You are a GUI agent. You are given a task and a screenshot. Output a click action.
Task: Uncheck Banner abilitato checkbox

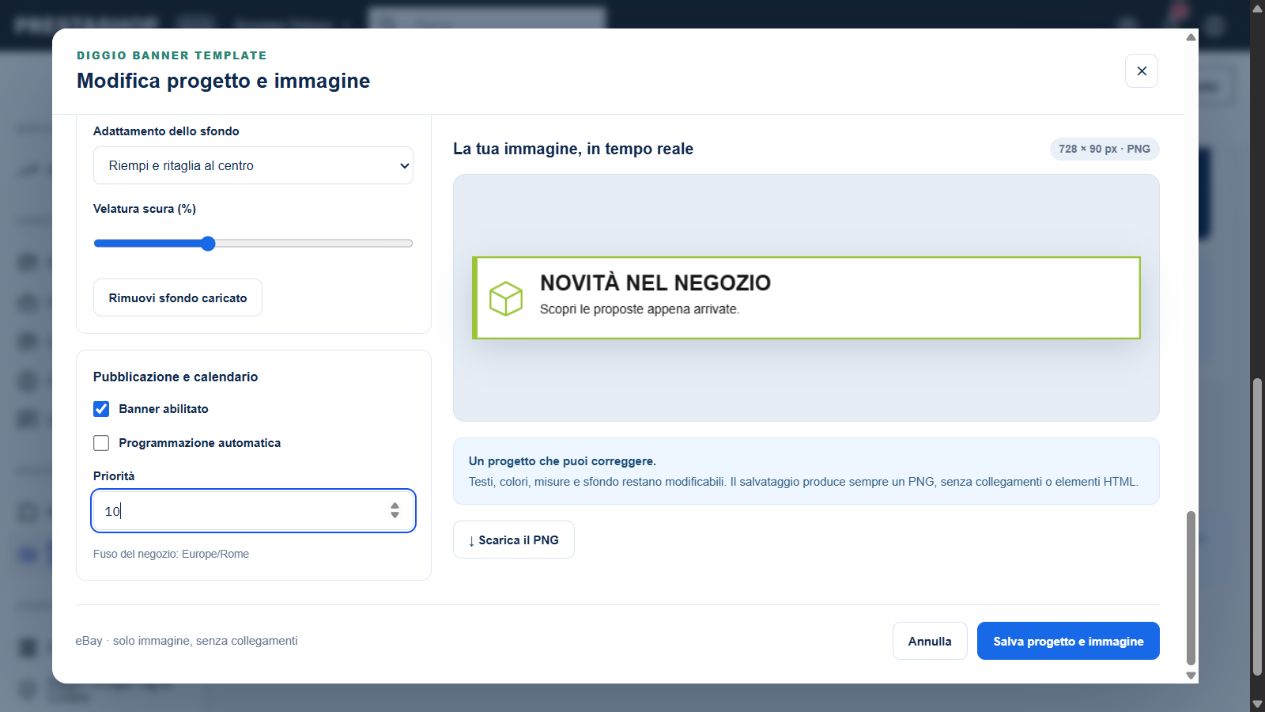point(101,409)
